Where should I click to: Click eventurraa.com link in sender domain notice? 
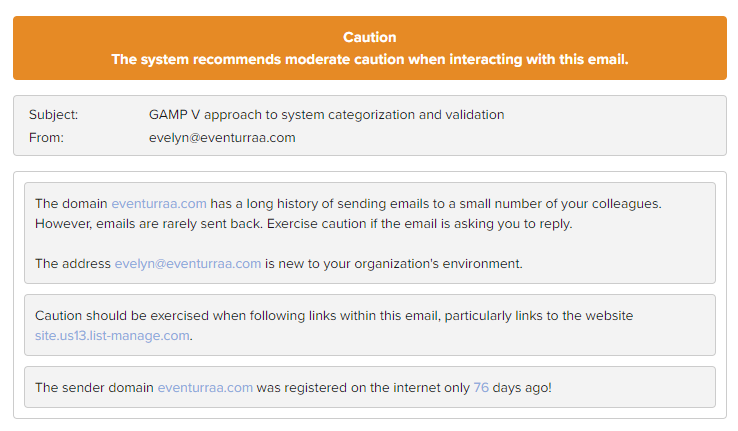205,388
